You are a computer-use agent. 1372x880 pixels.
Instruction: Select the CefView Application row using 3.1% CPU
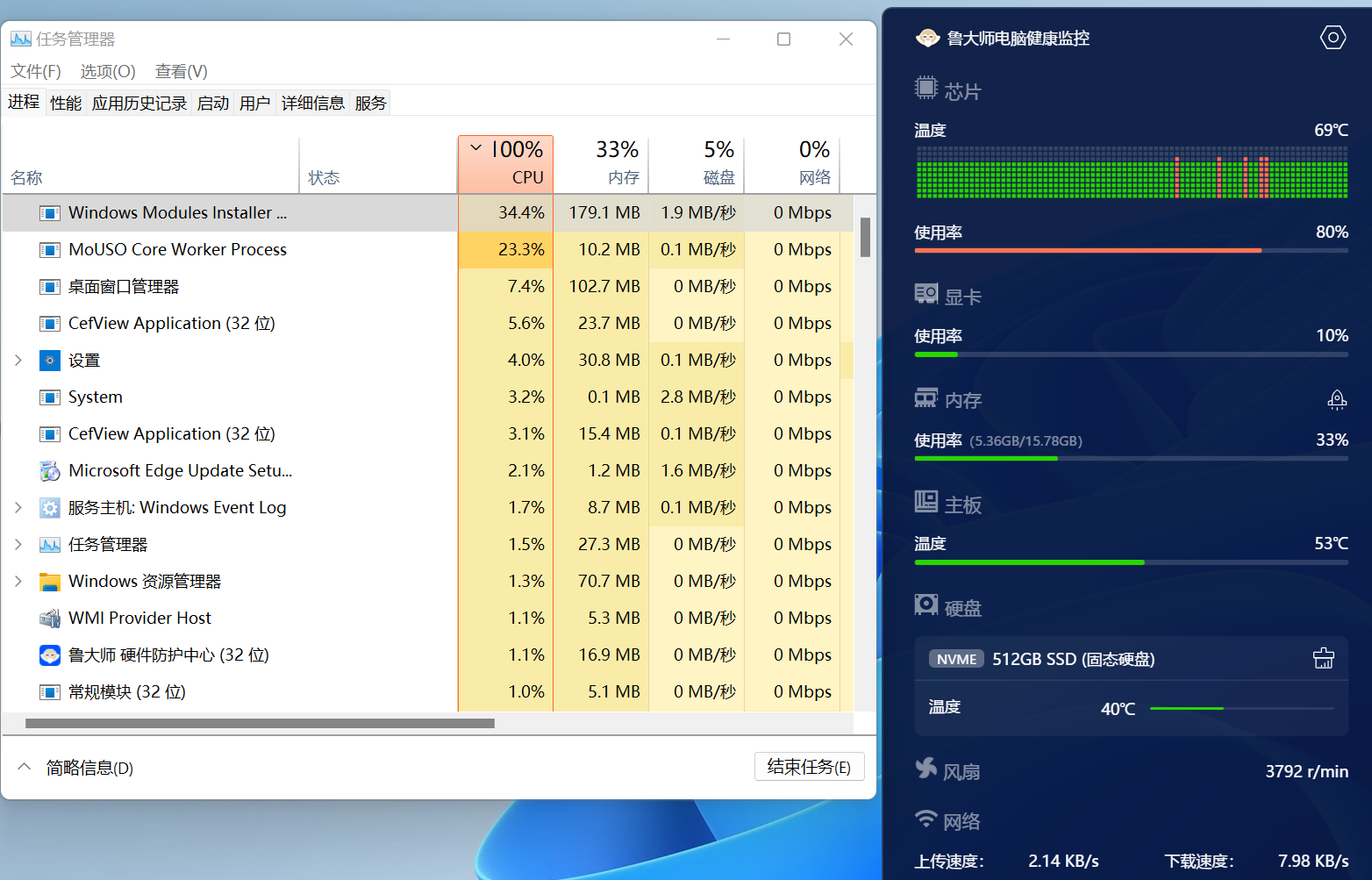point(428,433)
